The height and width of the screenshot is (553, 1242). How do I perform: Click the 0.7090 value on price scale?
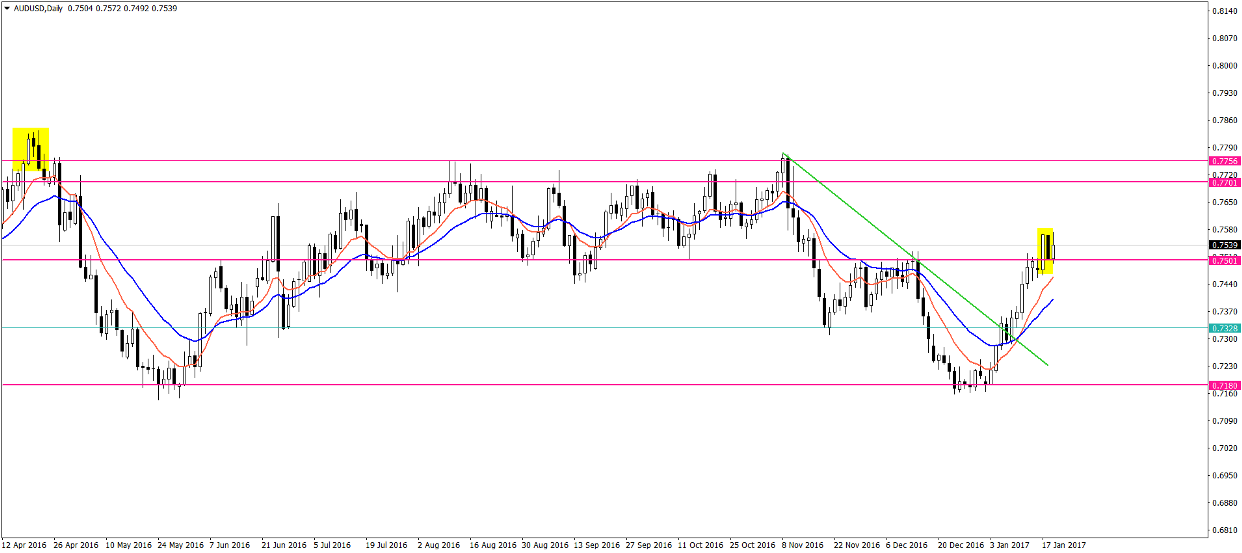(x=1225, y=421)
